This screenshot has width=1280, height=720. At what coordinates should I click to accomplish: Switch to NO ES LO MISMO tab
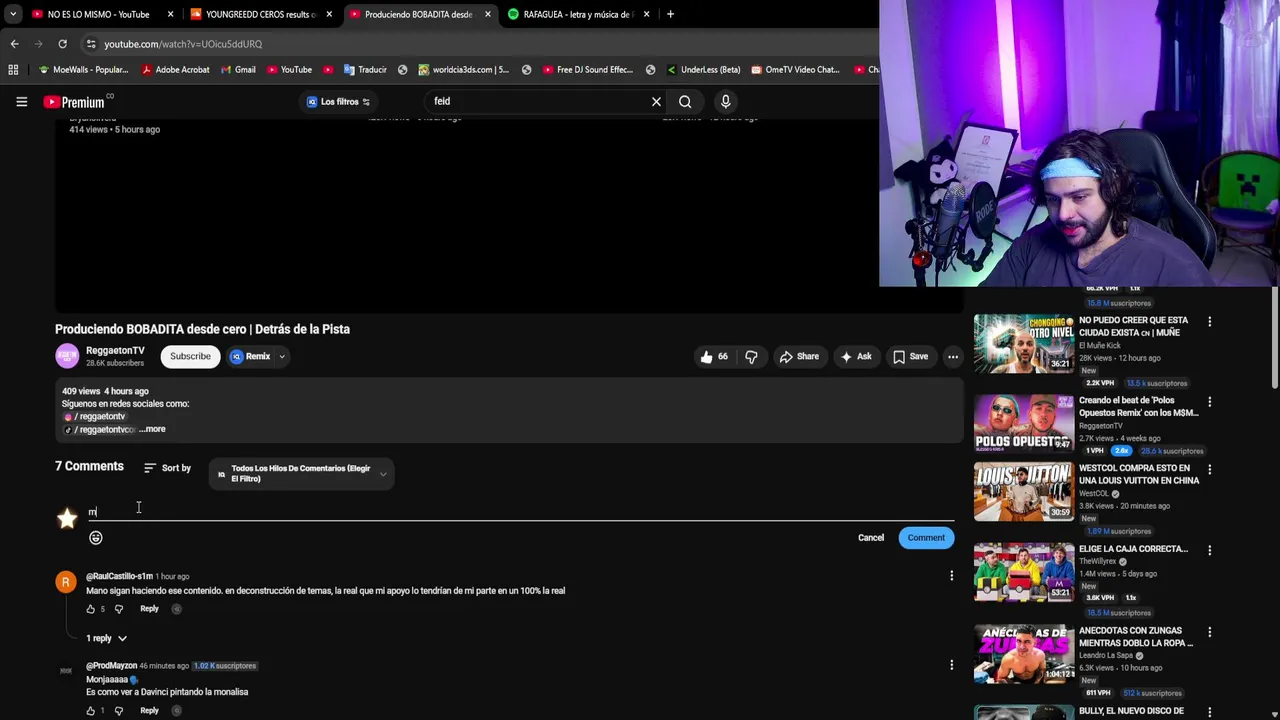98,14
